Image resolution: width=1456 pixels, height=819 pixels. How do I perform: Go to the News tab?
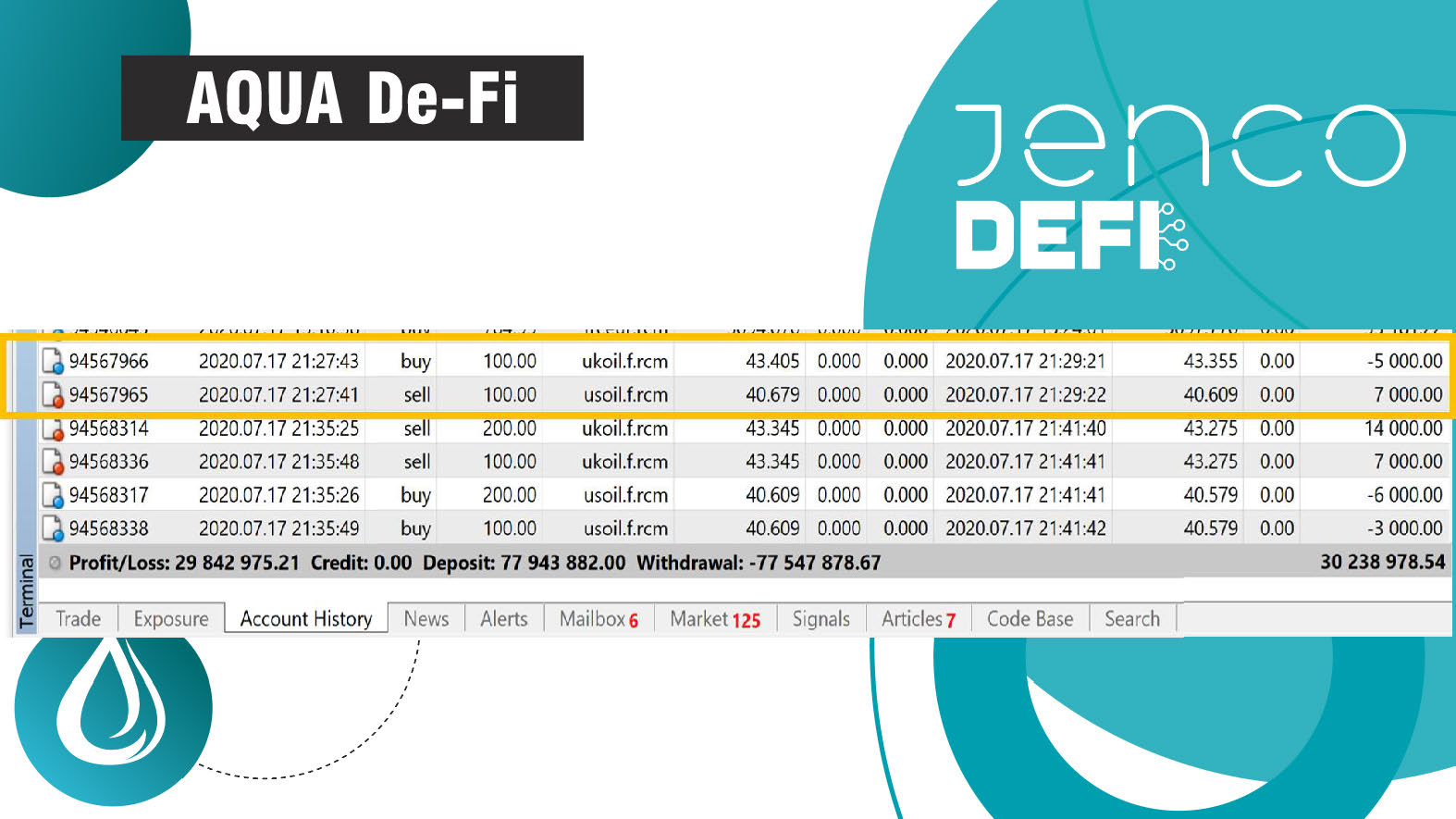pyautogui.click(x=426, y=619)
